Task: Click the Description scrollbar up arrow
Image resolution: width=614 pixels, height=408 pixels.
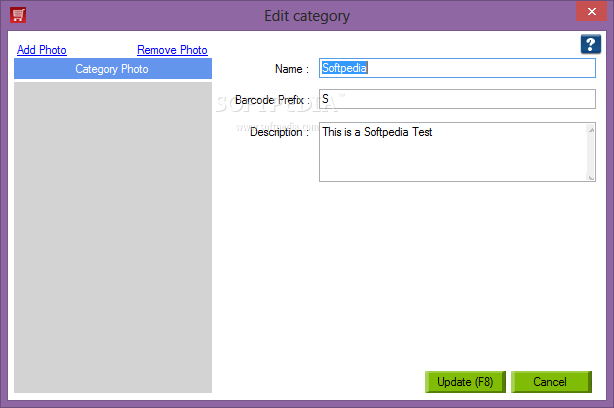Action: [591, 129]
